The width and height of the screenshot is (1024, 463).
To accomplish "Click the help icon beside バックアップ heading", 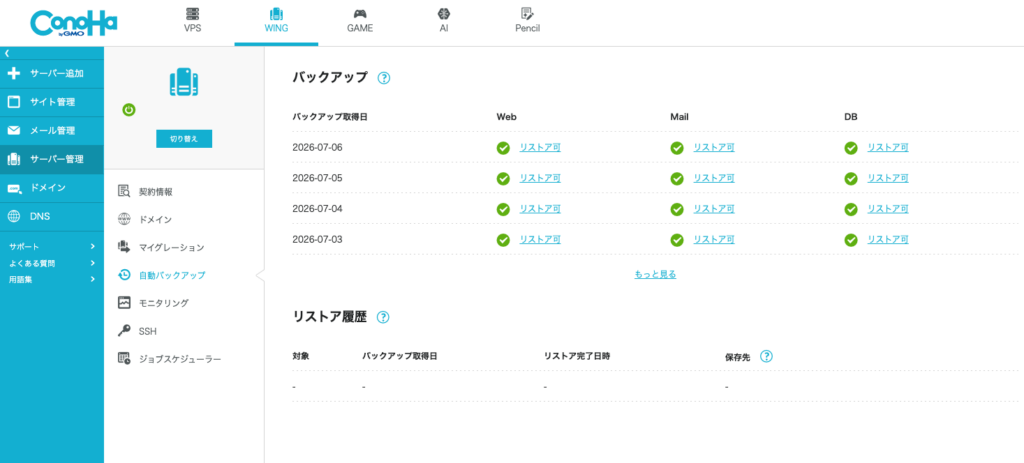I will (384, 78).
